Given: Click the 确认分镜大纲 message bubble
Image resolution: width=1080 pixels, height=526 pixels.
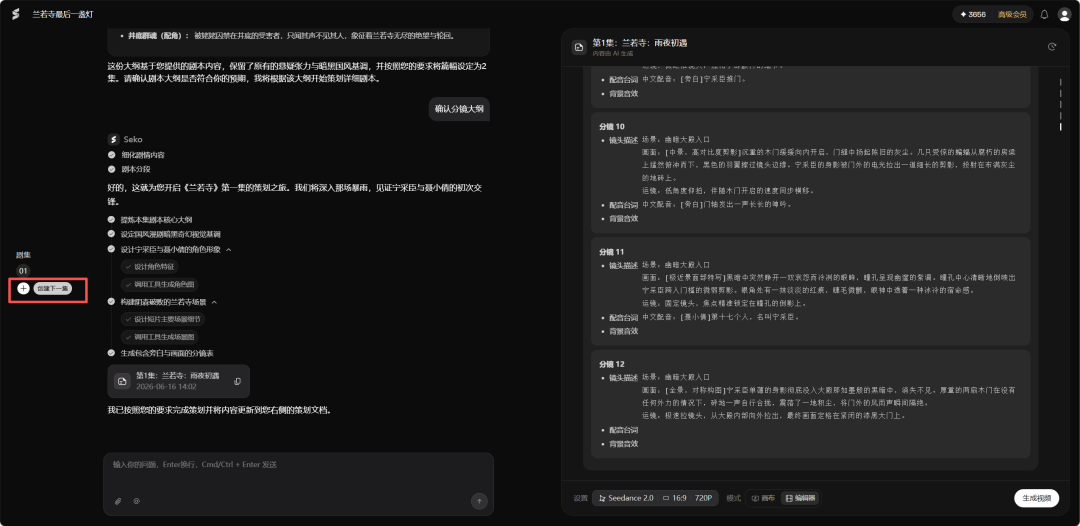Looking at the screenshot, I should point(459,109).
